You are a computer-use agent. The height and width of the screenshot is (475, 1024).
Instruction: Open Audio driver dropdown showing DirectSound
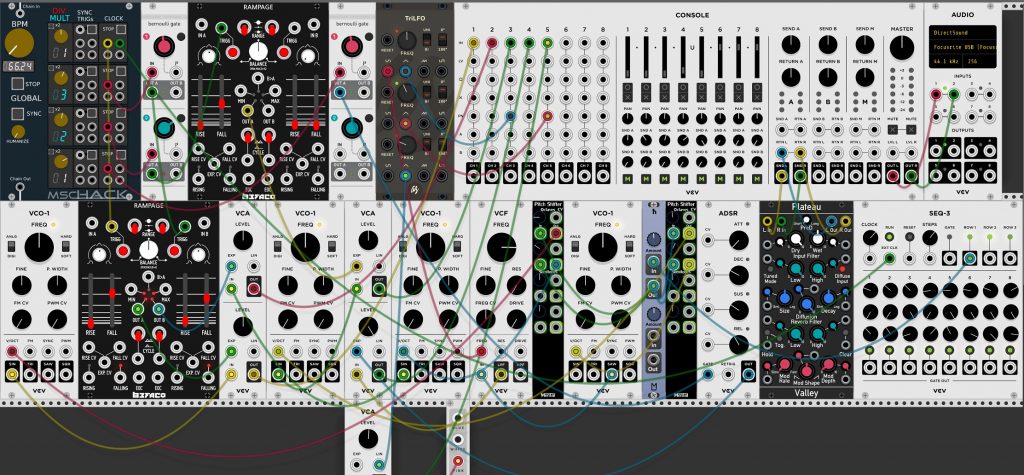pyautogui.click(x=963, y=33)
